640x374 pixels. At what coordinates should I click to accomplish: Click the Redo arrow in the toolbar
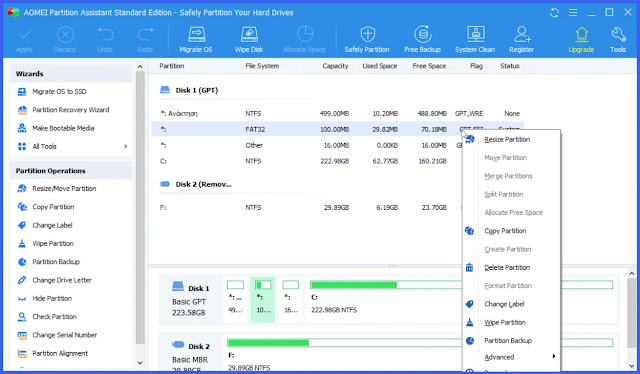[145, 39]
